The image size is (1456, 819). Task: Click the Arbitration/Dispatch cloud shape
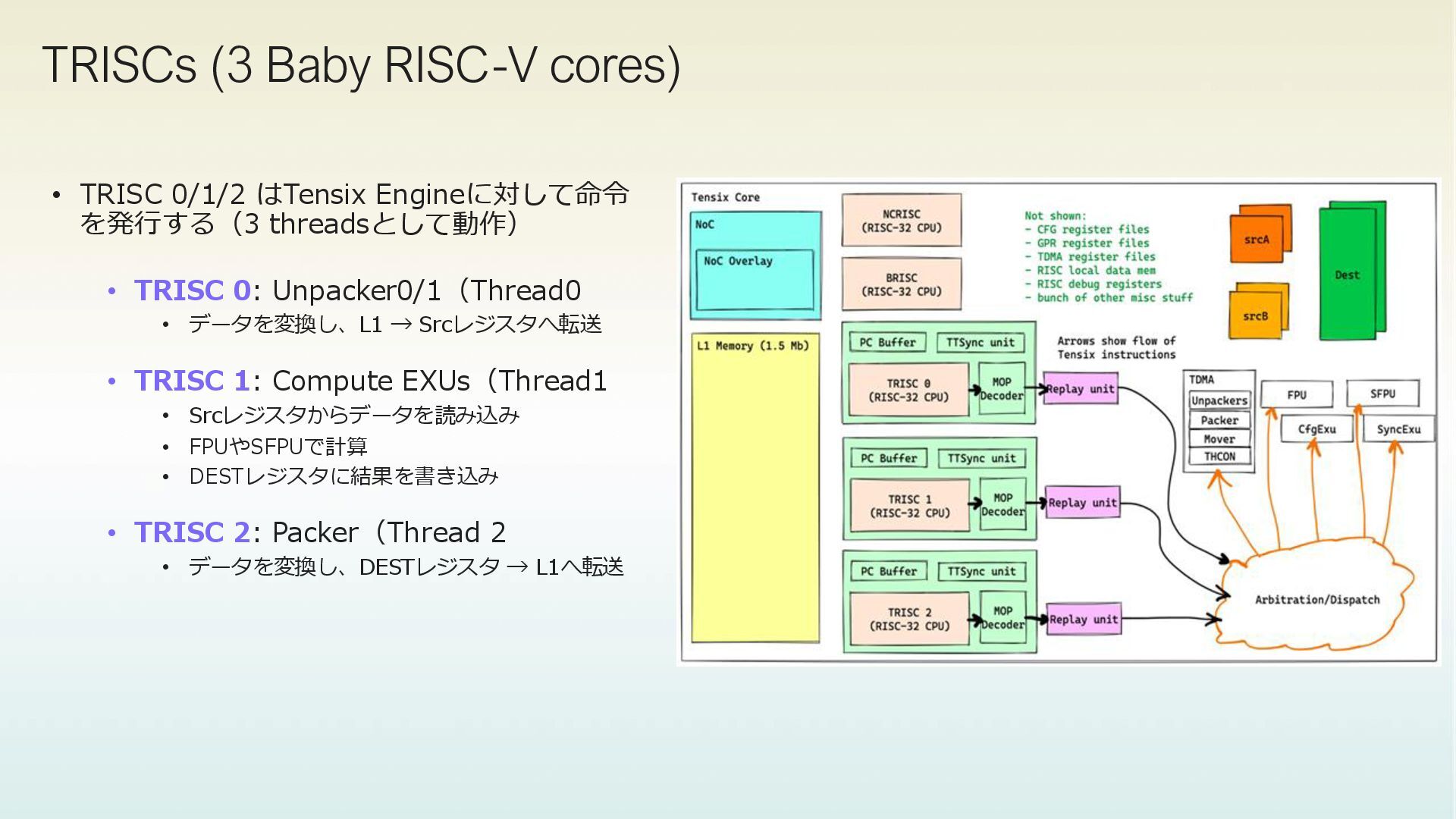[x=1316, y=600]
